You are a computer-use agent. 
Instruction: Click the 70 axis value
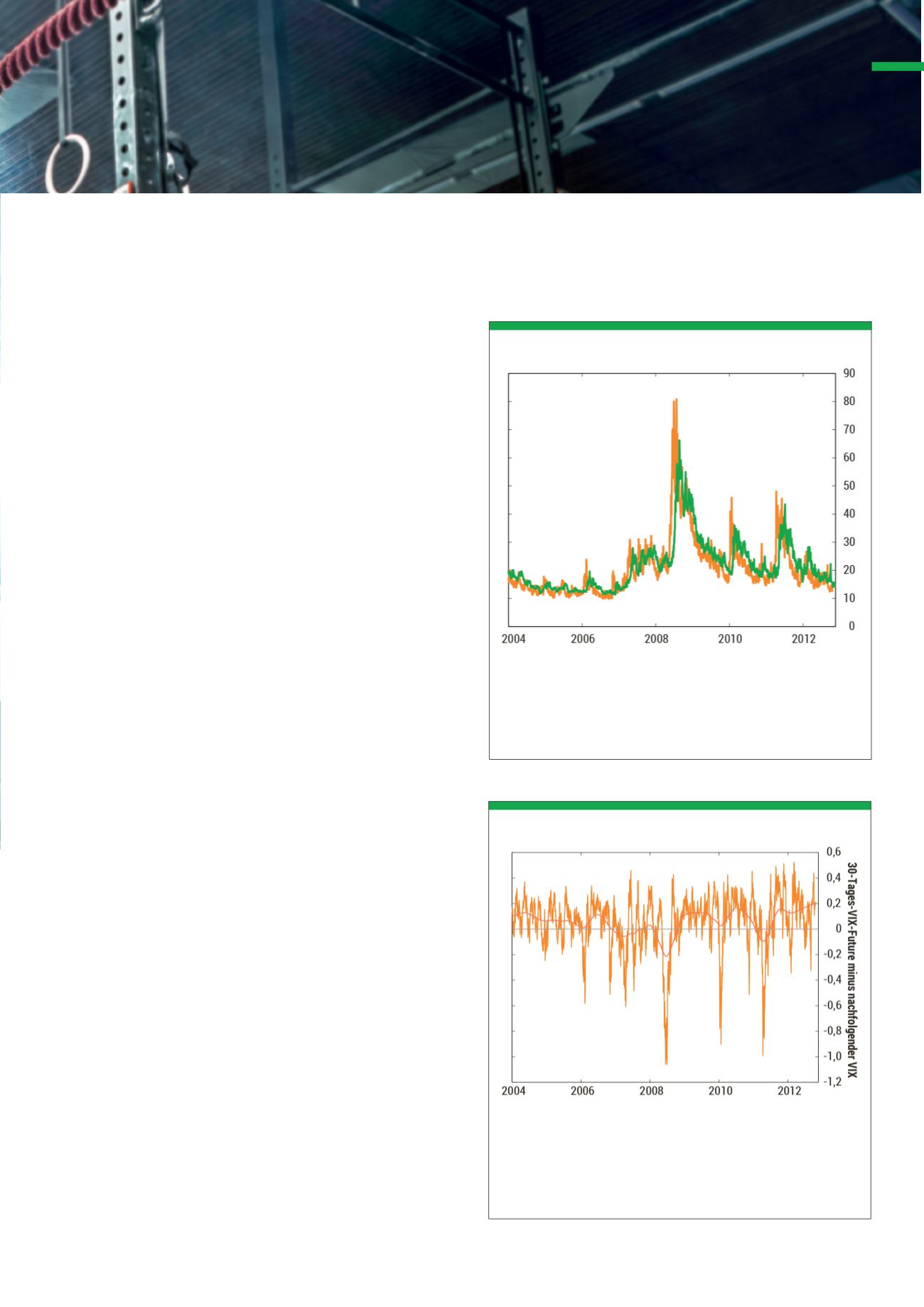tap(849, 430)
